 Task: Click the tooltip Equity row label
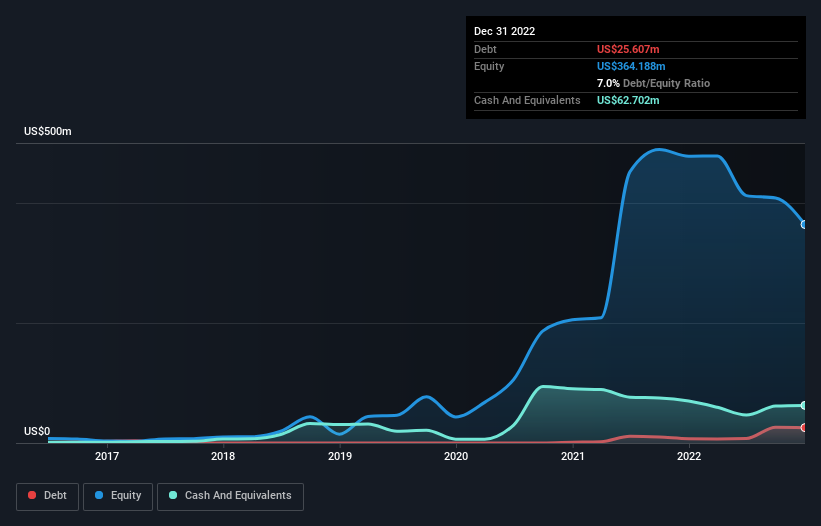coord(489,66)
